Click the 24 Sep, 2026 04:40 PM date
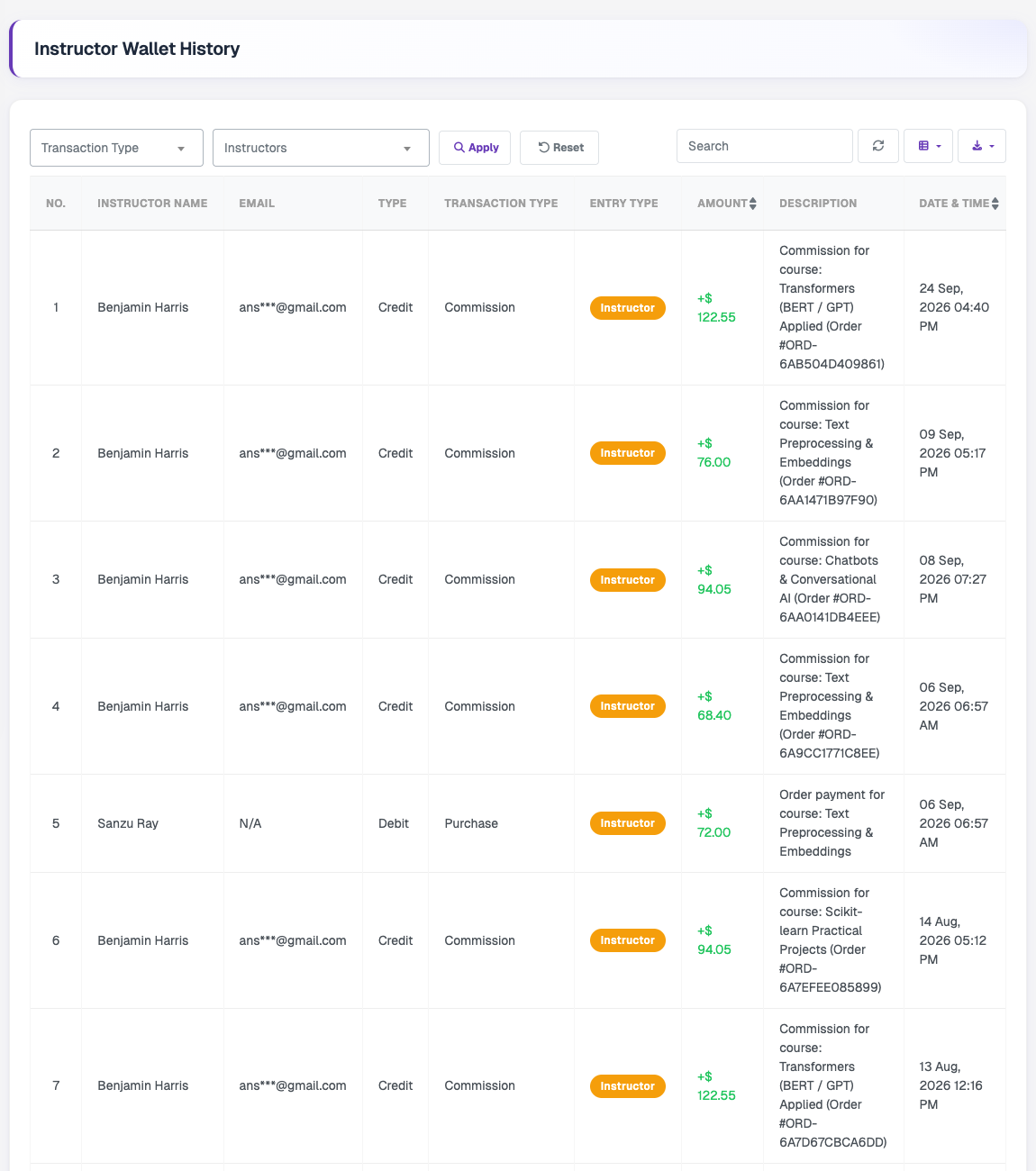 pos(954,307)
